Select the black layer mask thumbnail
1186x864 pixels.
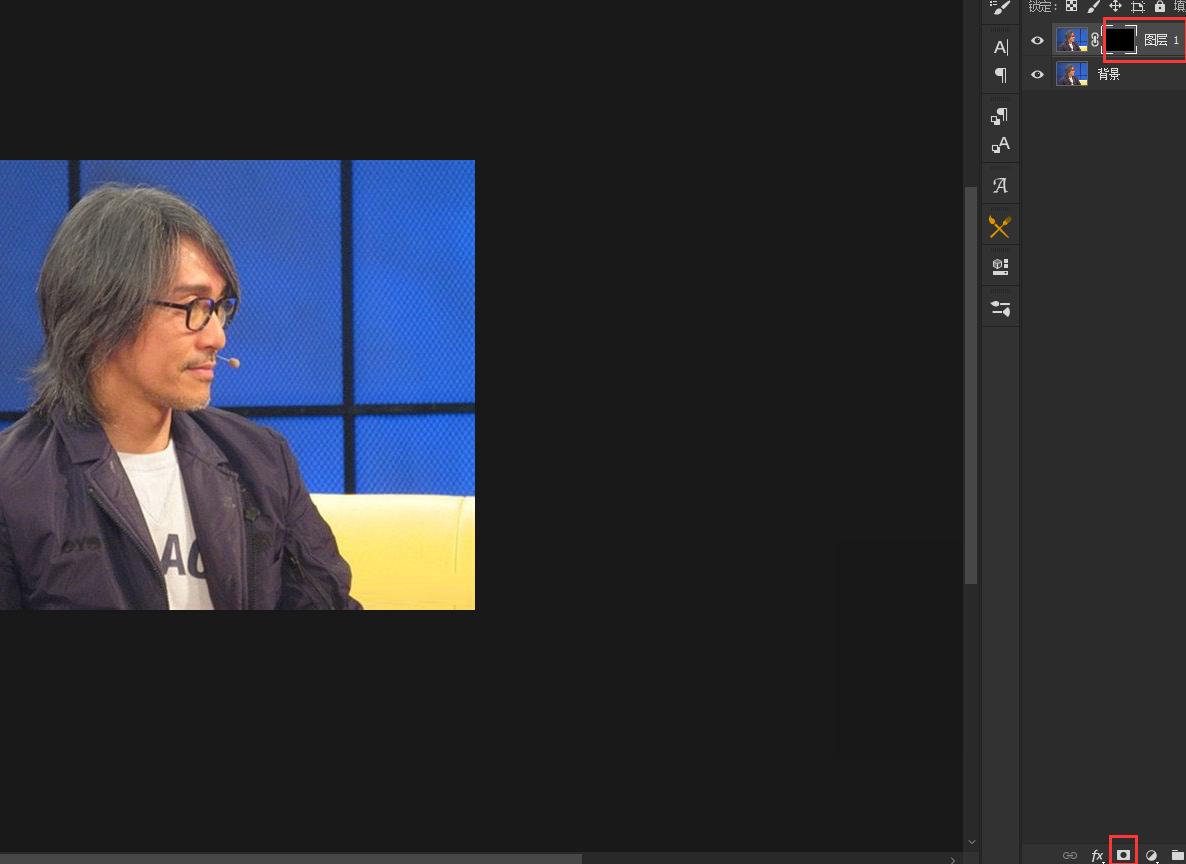coord(1120,40)
